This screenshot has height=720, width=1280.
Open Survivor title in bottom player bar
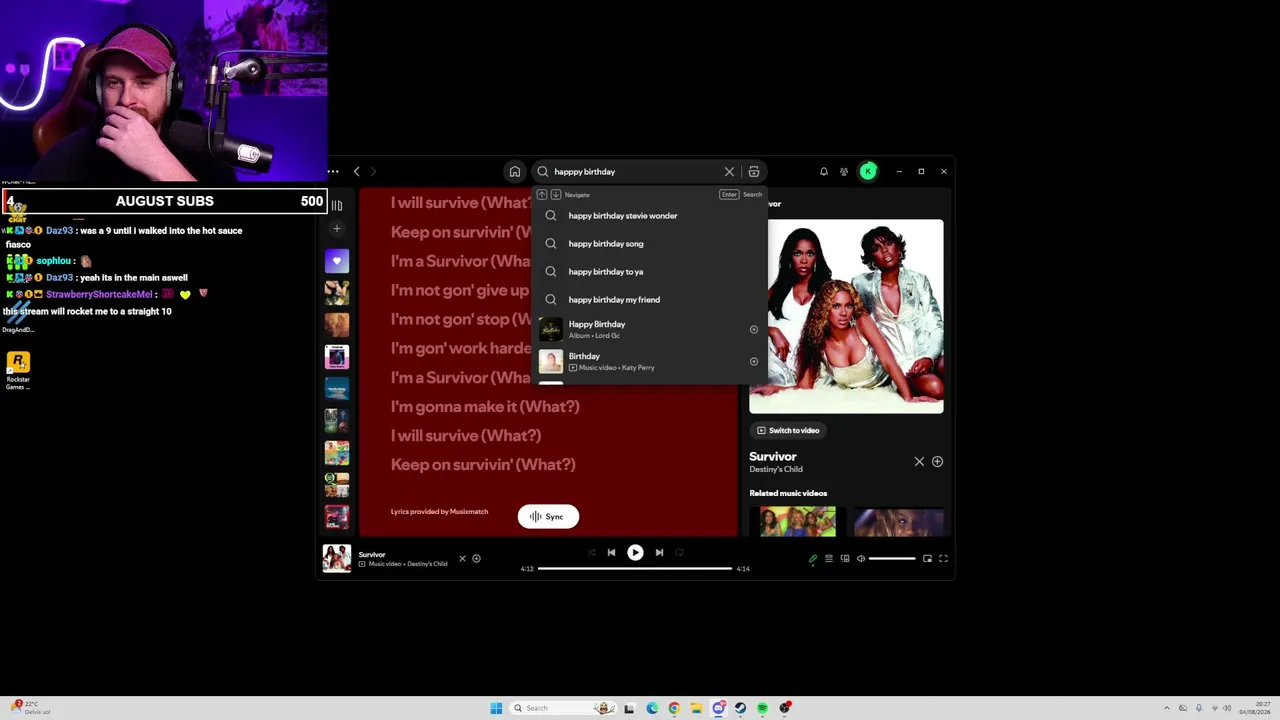pyautogui.click(x=372, y=555)
